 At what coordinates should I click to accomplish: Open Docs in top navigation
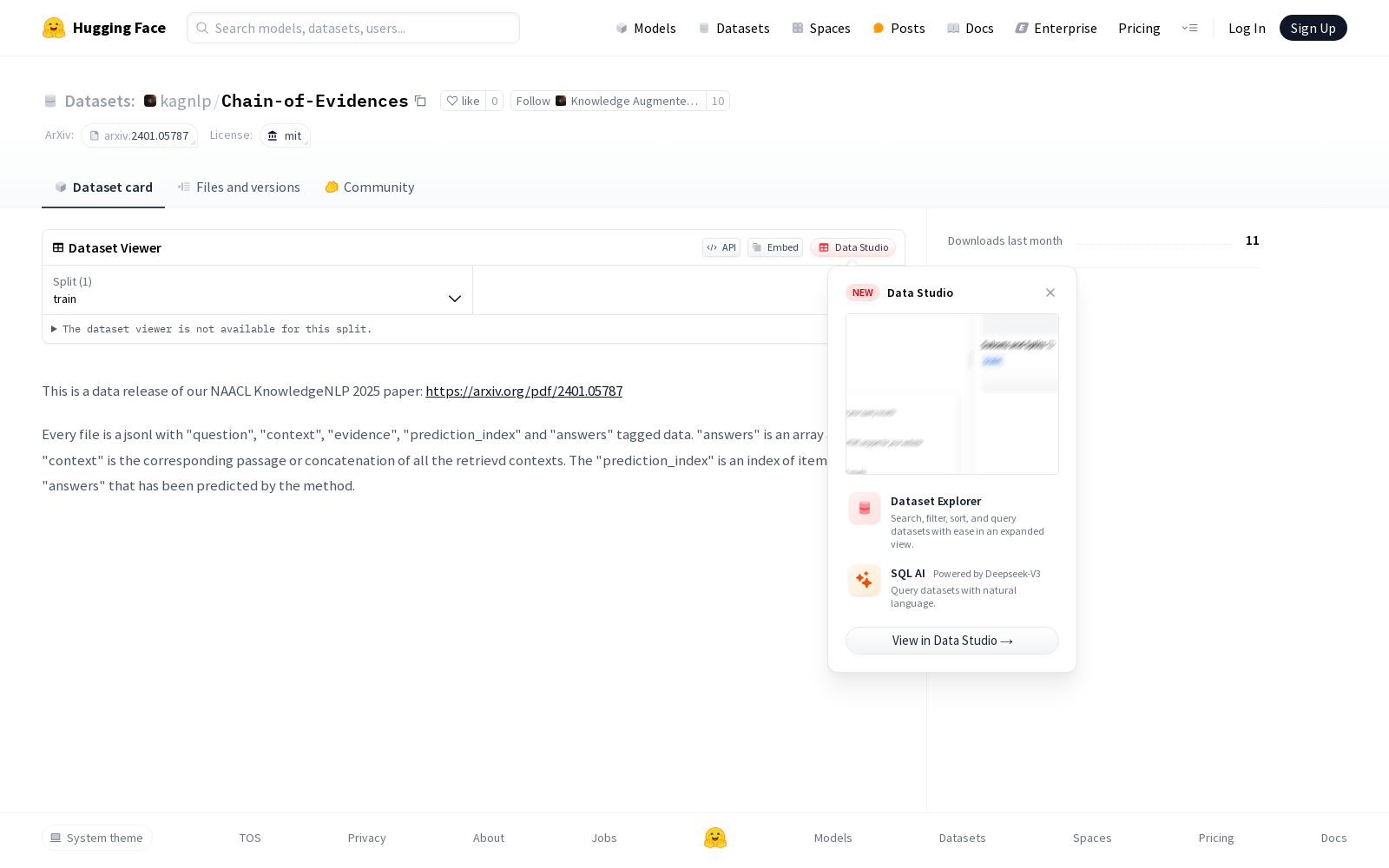(971, 28)
